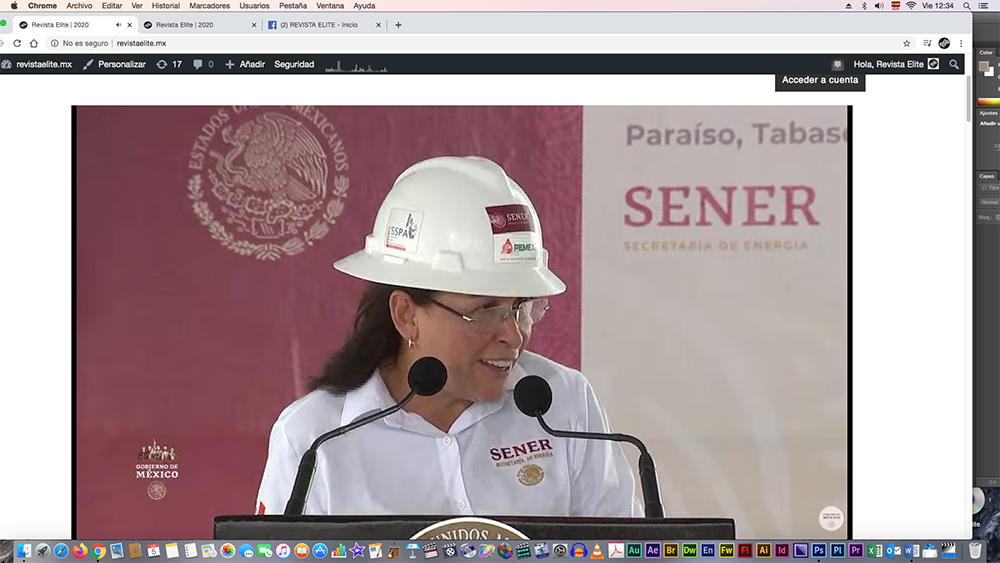The image size is (1000, 563).
Task: Close the first Revista Elite | 2020 tab
Action: pyautogui.click(x=129, y=25)
